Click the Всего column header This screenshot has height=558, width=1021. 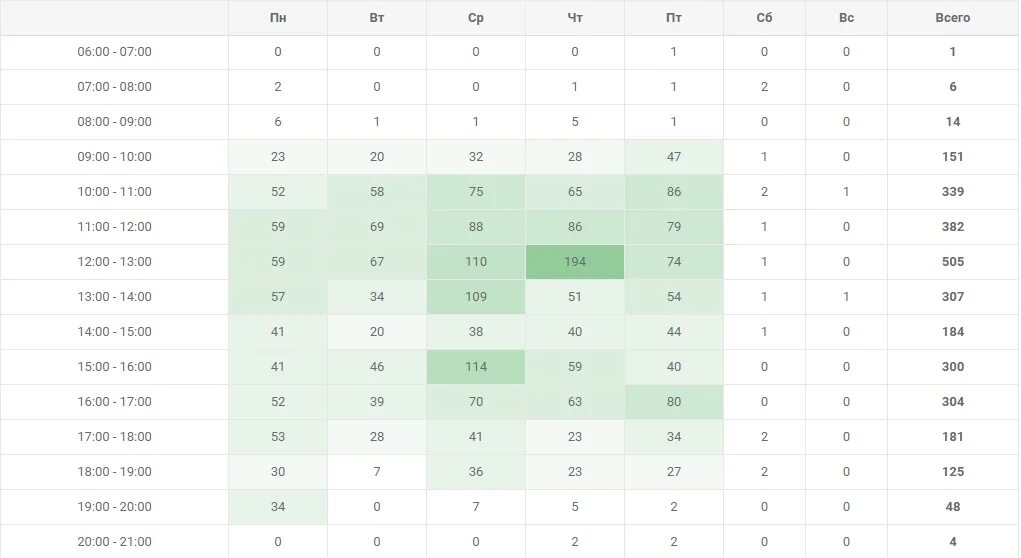pyautogui.click(x=953, y=18)
